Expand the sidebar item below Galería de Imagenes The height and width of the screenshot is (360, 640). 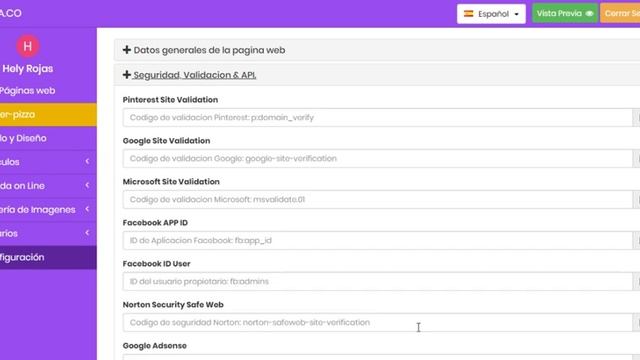click(48, 233)
